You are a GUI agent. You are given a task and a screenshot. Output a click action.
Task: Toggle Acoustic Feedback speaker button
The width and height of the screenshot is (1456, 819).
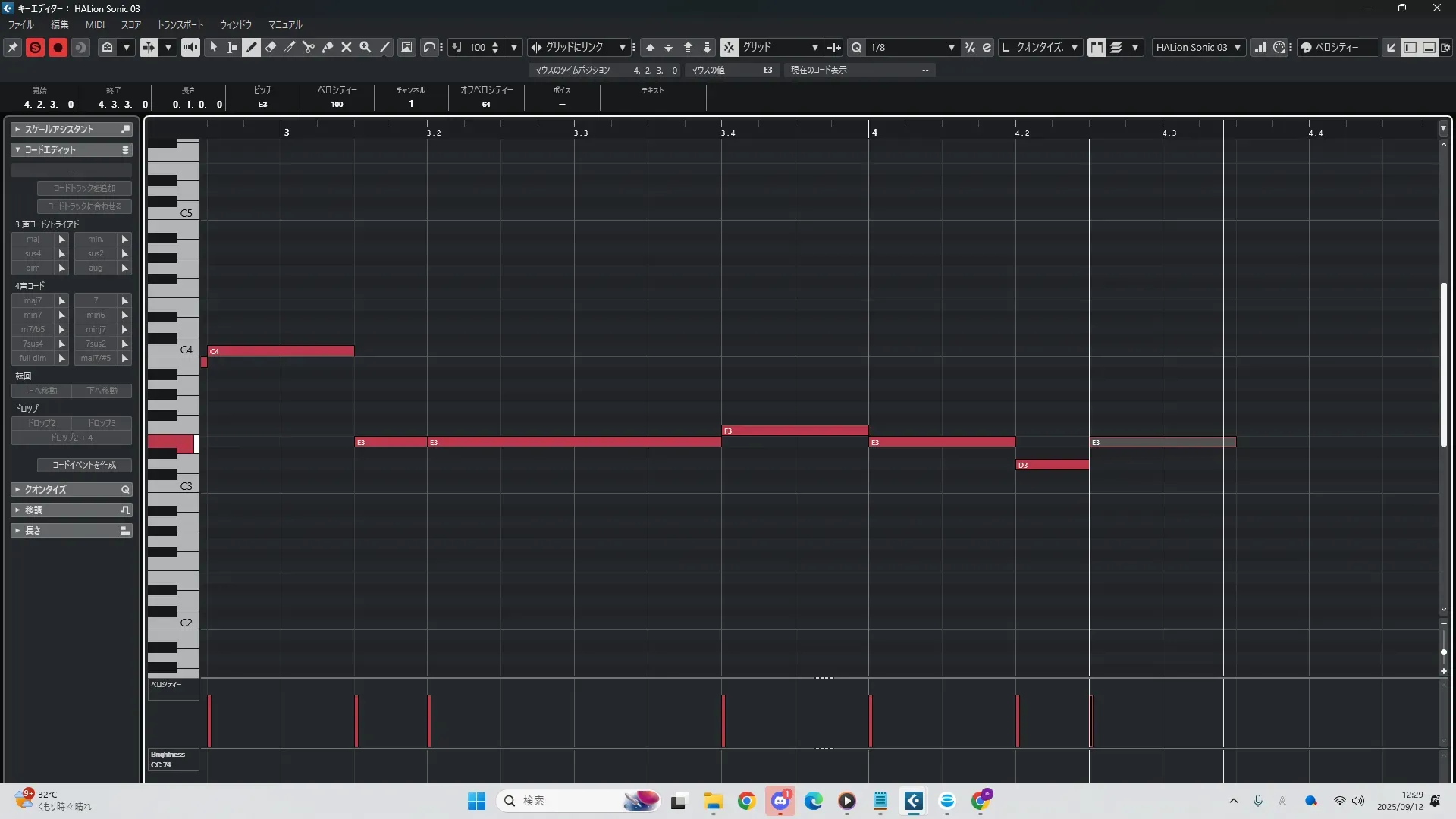(x=190, y=47)
